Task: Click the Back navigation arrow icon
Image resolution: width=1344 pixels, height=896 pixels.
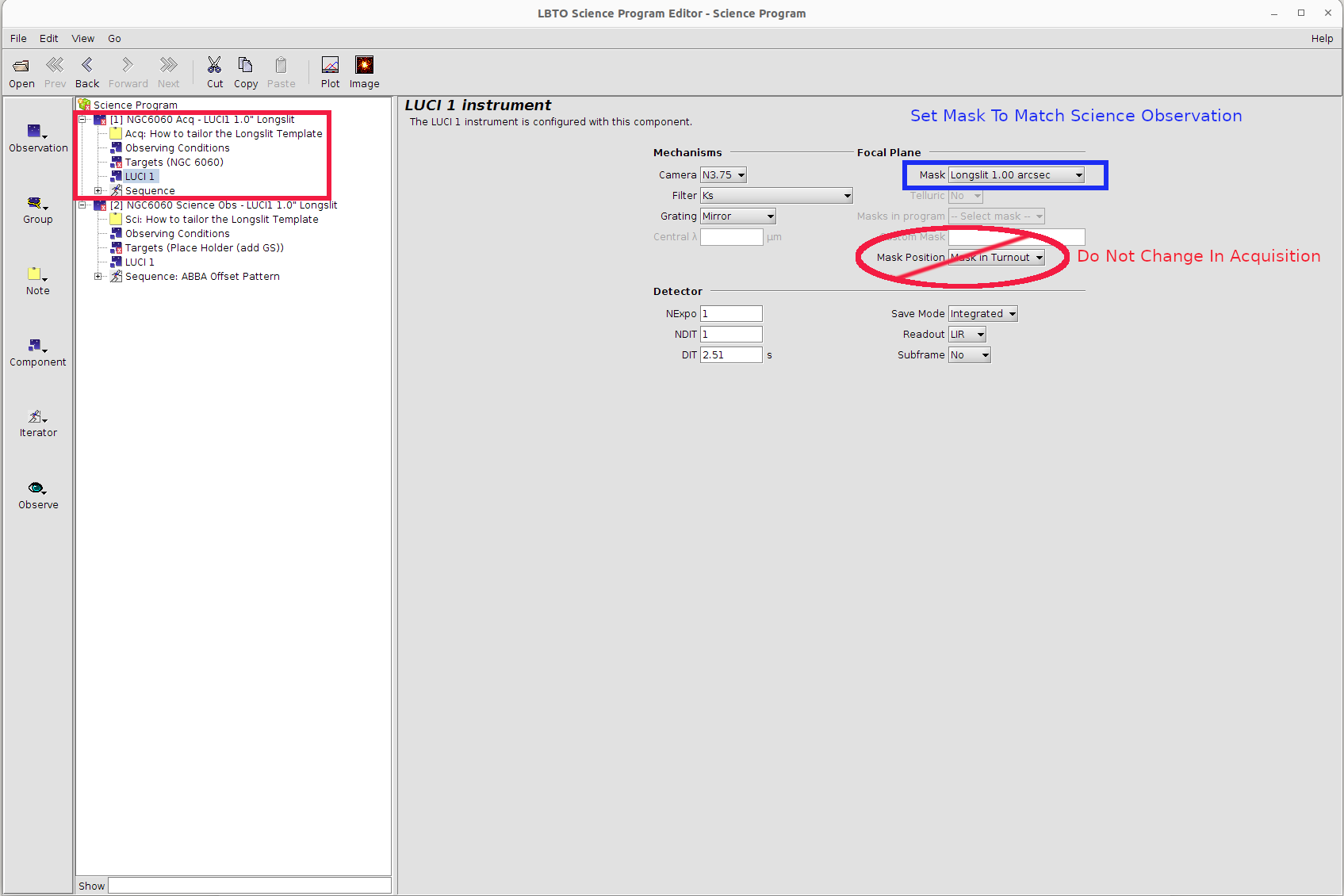Action: point(87,66)
